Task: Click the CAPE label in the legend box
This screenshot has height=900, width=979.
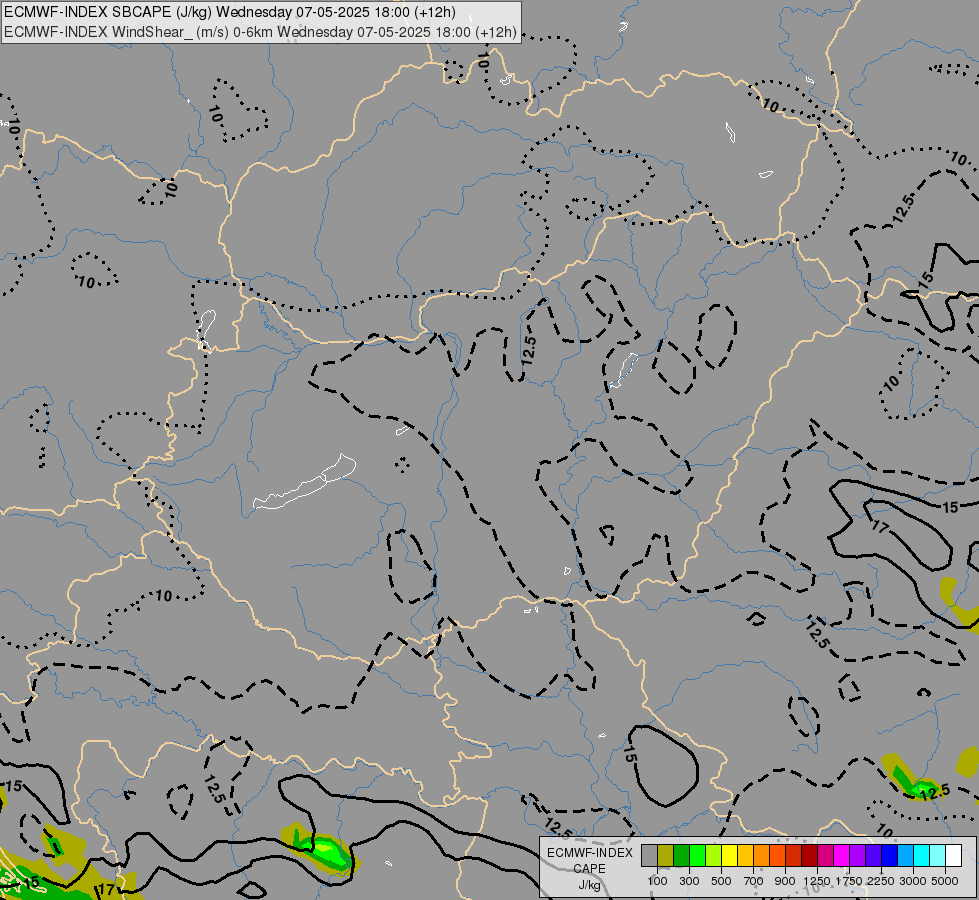Action: click(x=589, y=869)
